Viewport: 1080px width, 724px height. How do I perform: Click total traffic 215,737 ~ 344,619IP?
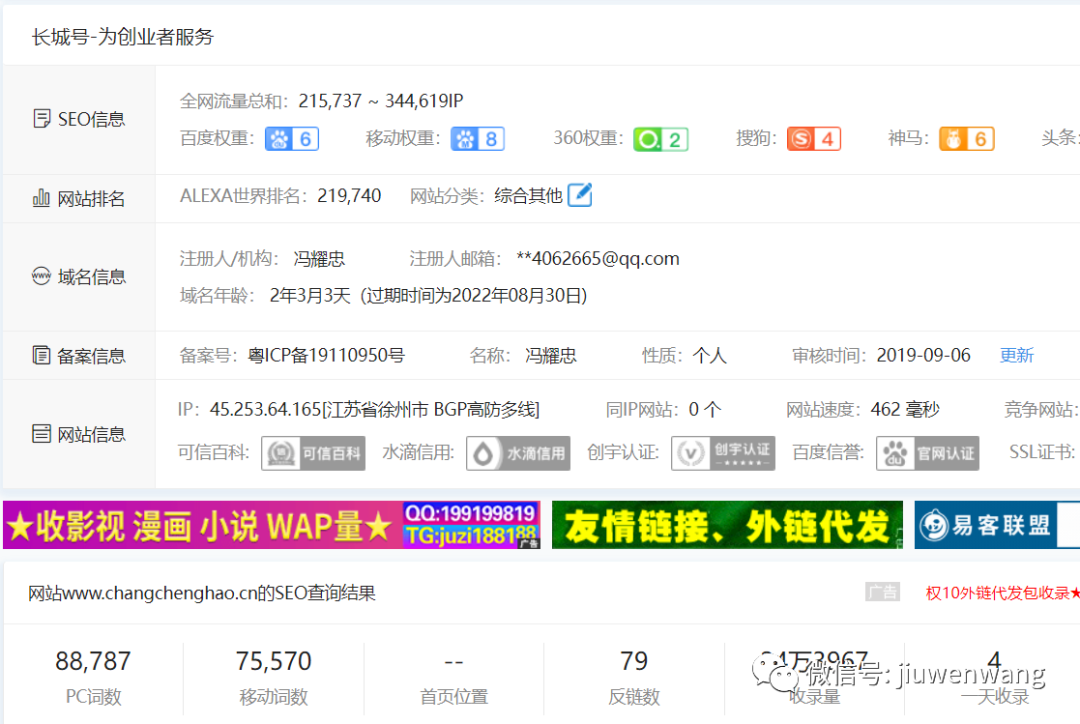point(381,101)
